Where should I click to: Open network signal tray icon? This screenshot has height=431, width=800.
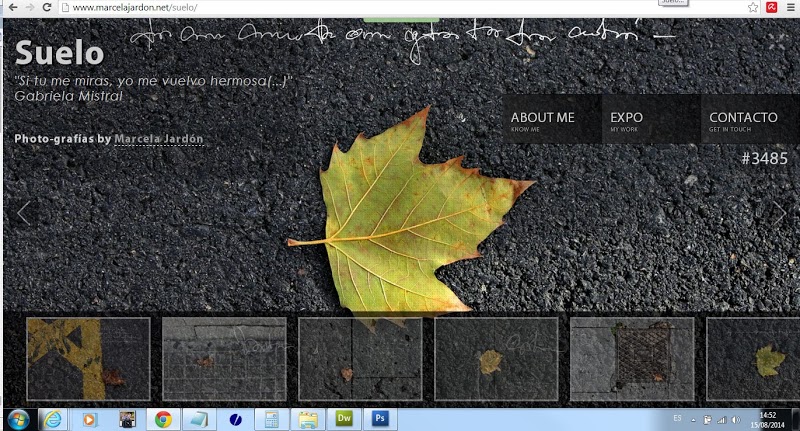pyautogui.click(x=721, y=420)
